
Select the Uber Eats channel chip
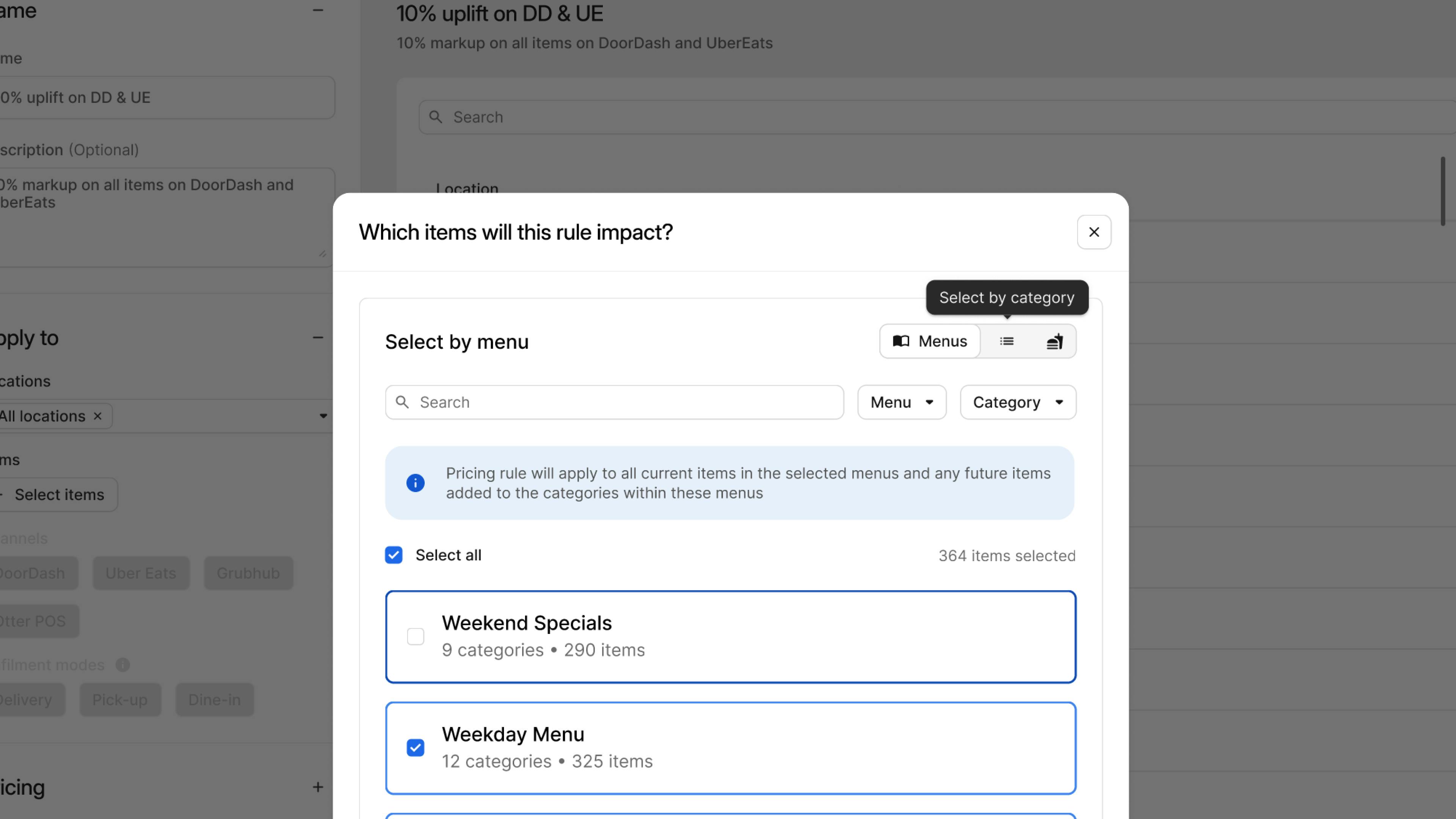click(141, 573)
